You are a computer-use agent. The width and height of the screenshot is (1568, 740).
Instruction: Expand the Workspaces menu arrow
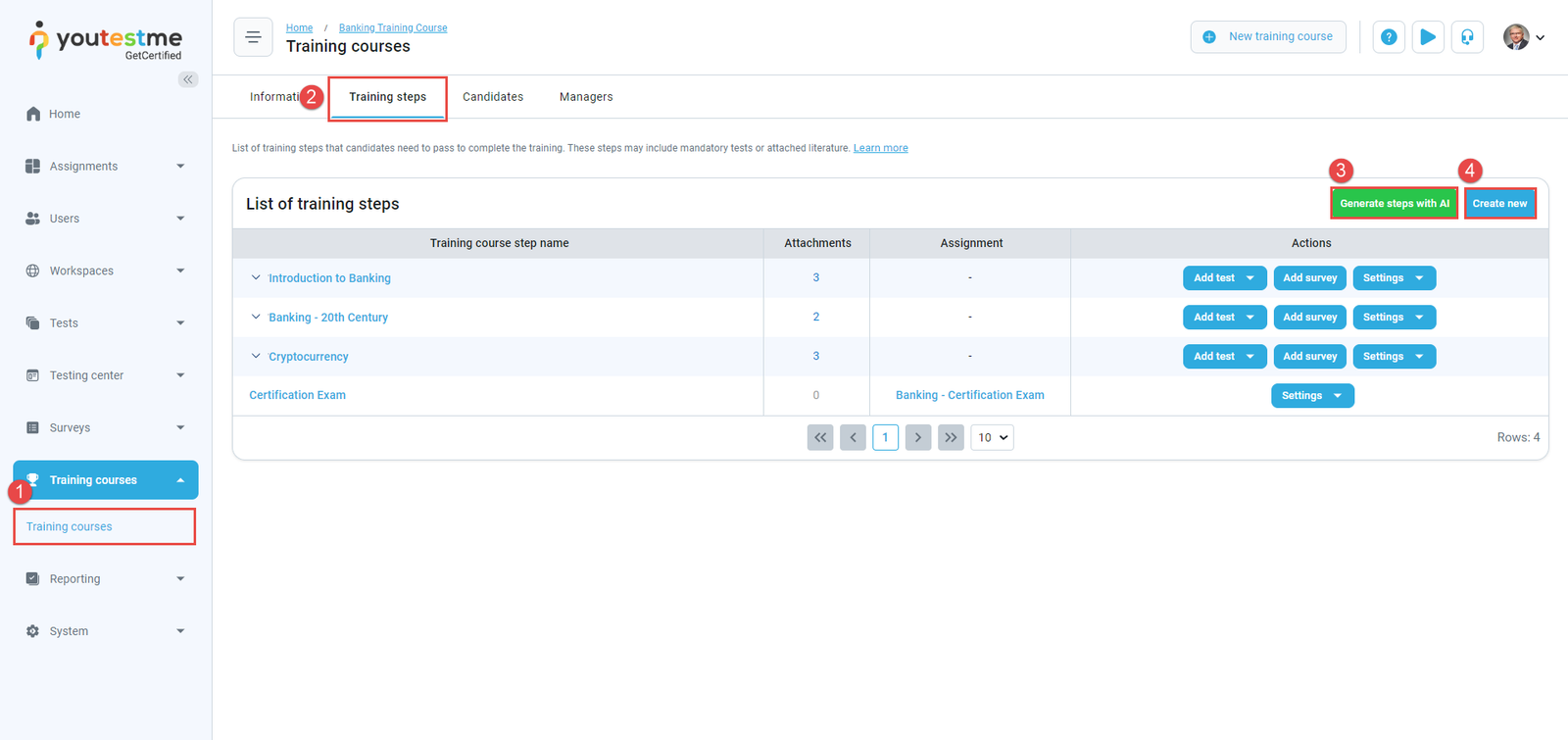[180, 271]
